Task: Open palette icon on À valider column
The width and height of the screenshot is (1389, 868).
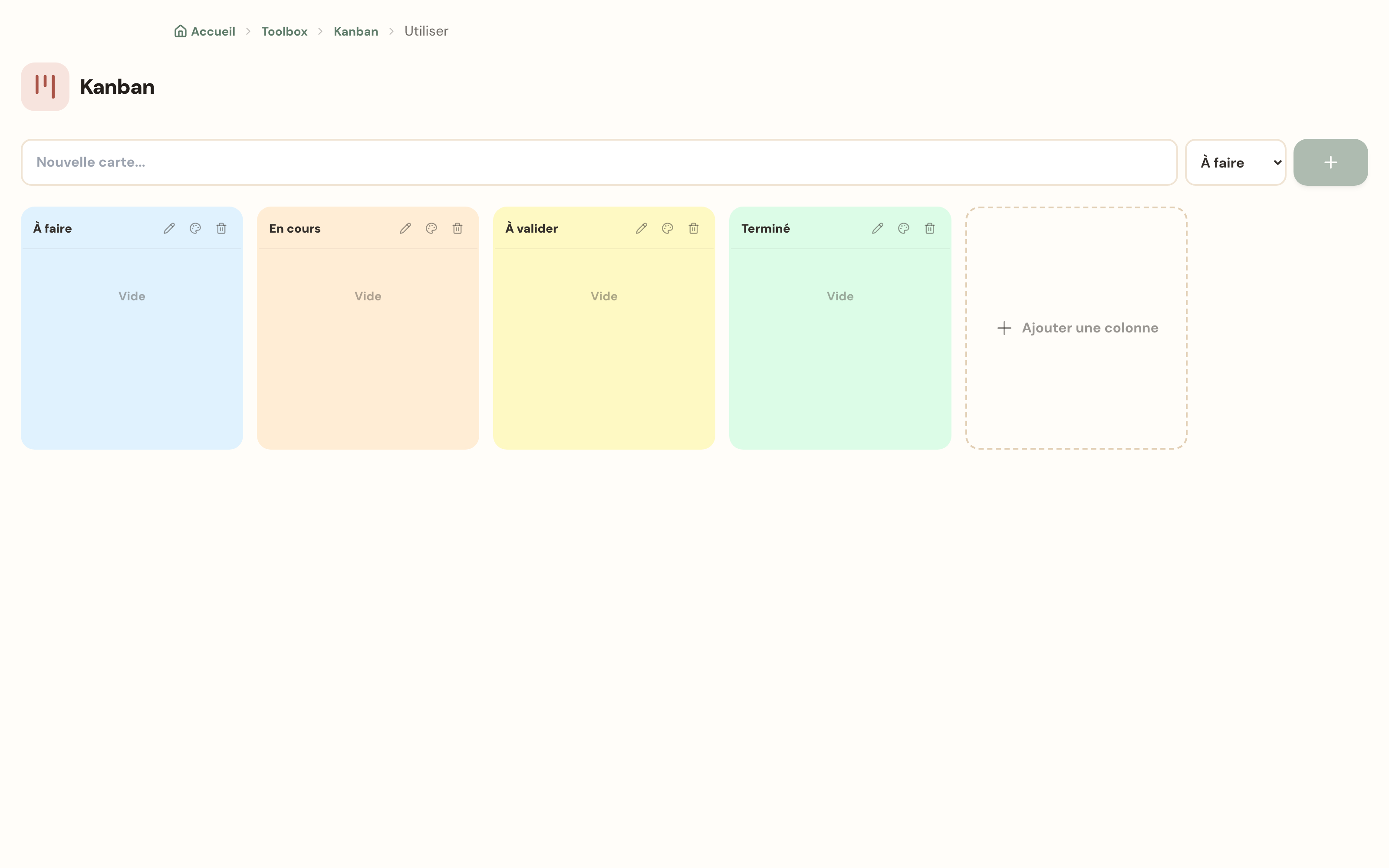Action: [x=668, y=228]
